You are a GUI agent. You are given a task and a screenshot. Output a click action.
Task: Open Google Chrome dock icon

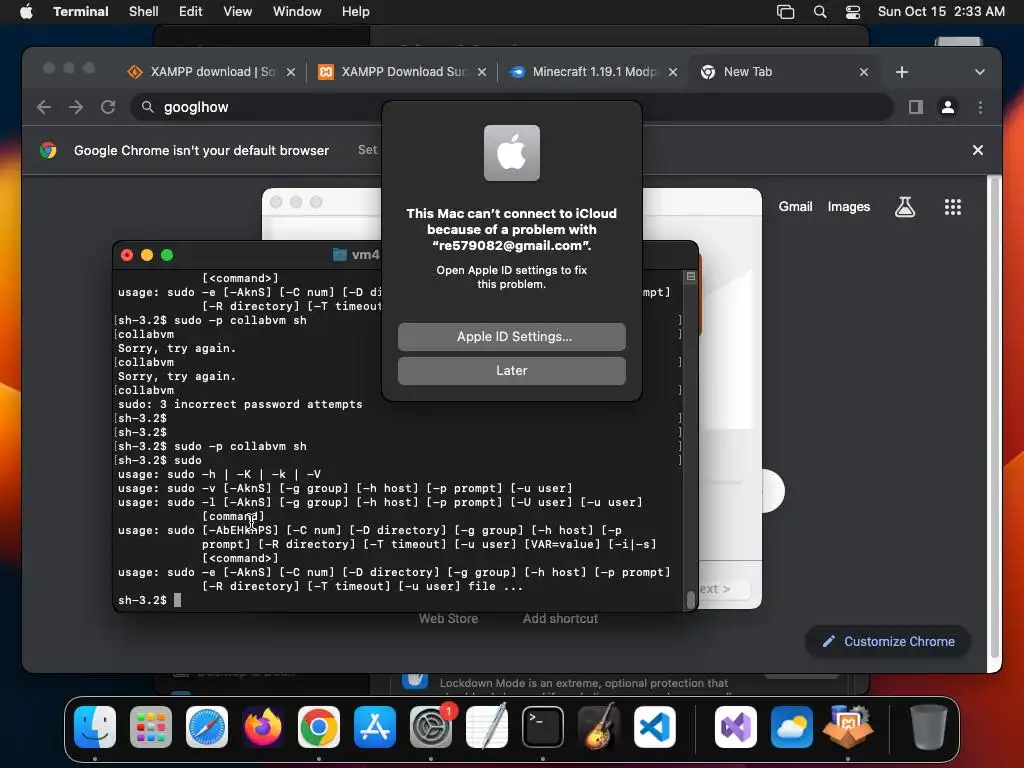click(319, 726)
